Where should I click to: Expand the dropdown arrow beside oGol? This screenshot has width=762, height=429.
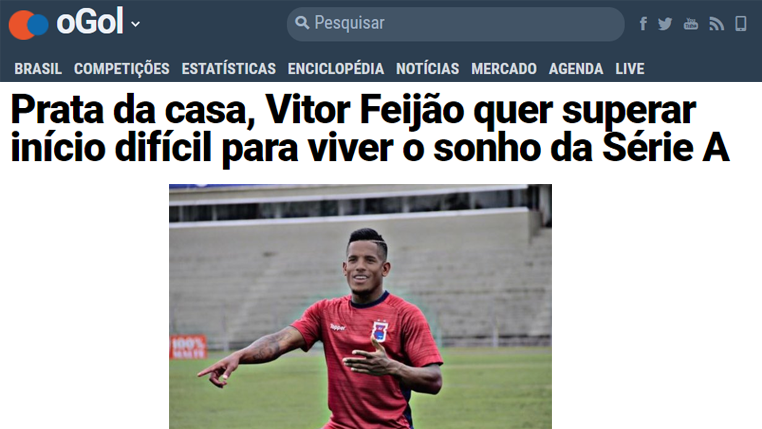136,24
